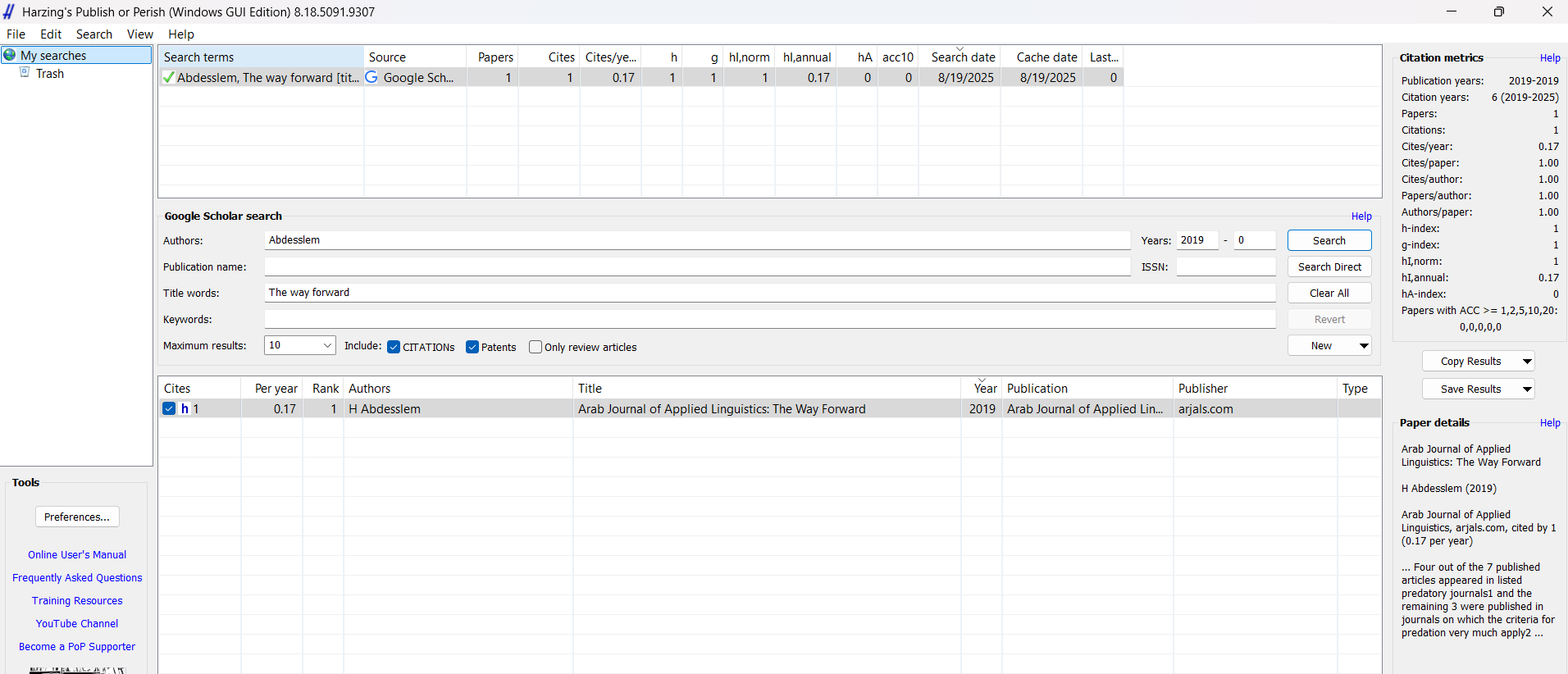Sort searches by Papers column header
Screen dimensions: 1568x674
(493, 57)
